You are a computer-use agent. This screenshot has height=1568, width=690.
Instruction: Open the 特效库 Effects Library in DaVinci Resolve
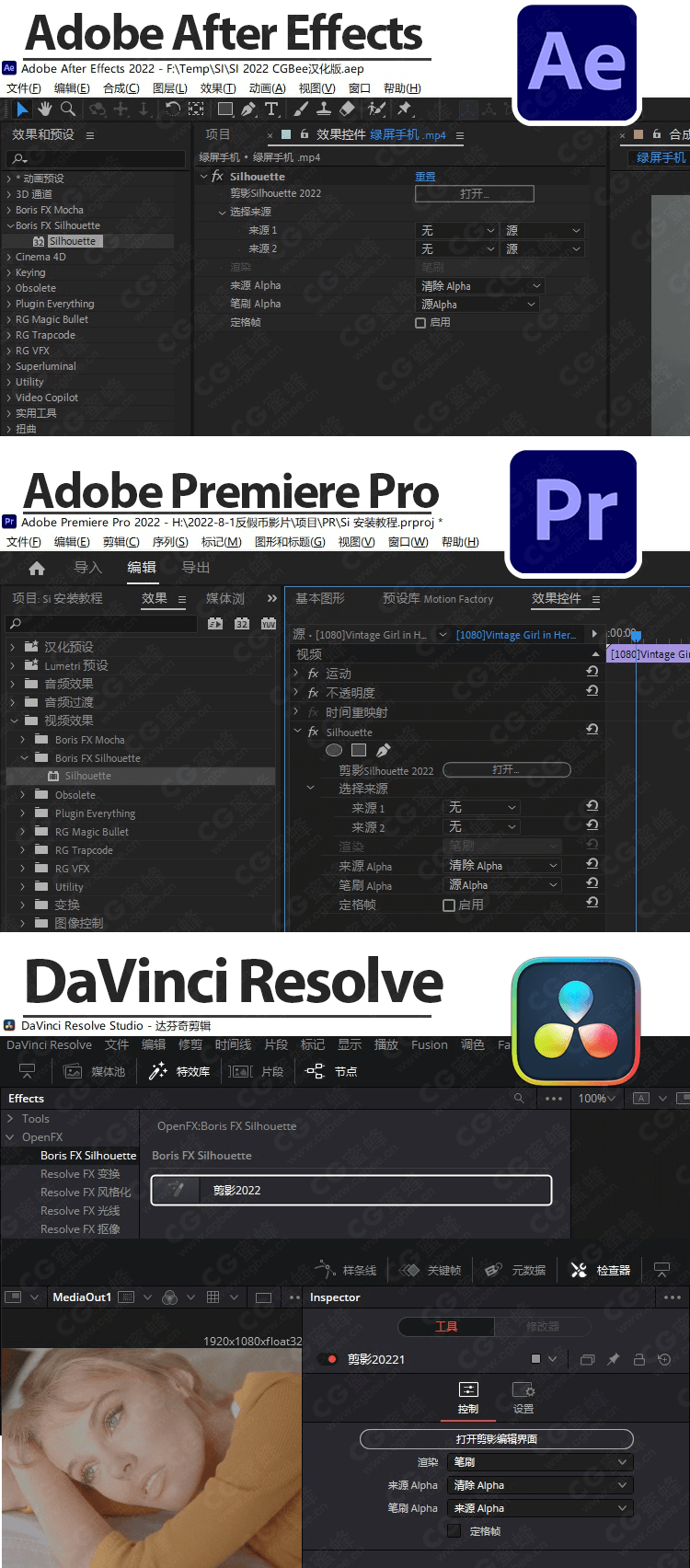[x=179, y=1071]
